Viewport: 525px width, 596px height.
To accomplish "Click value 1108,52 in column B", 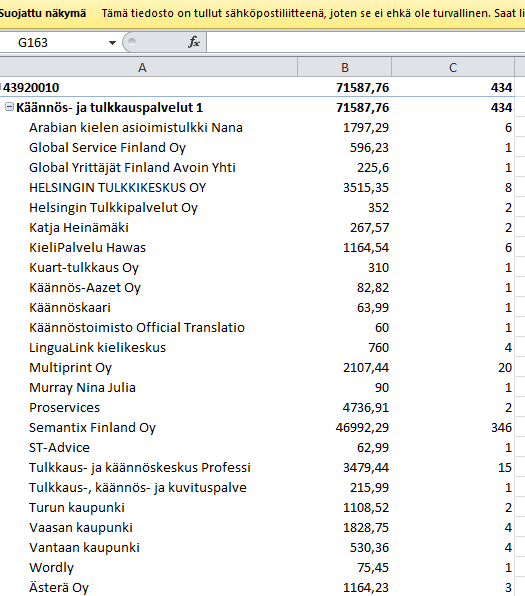I will pyautogui.click(x=366, y=508).
